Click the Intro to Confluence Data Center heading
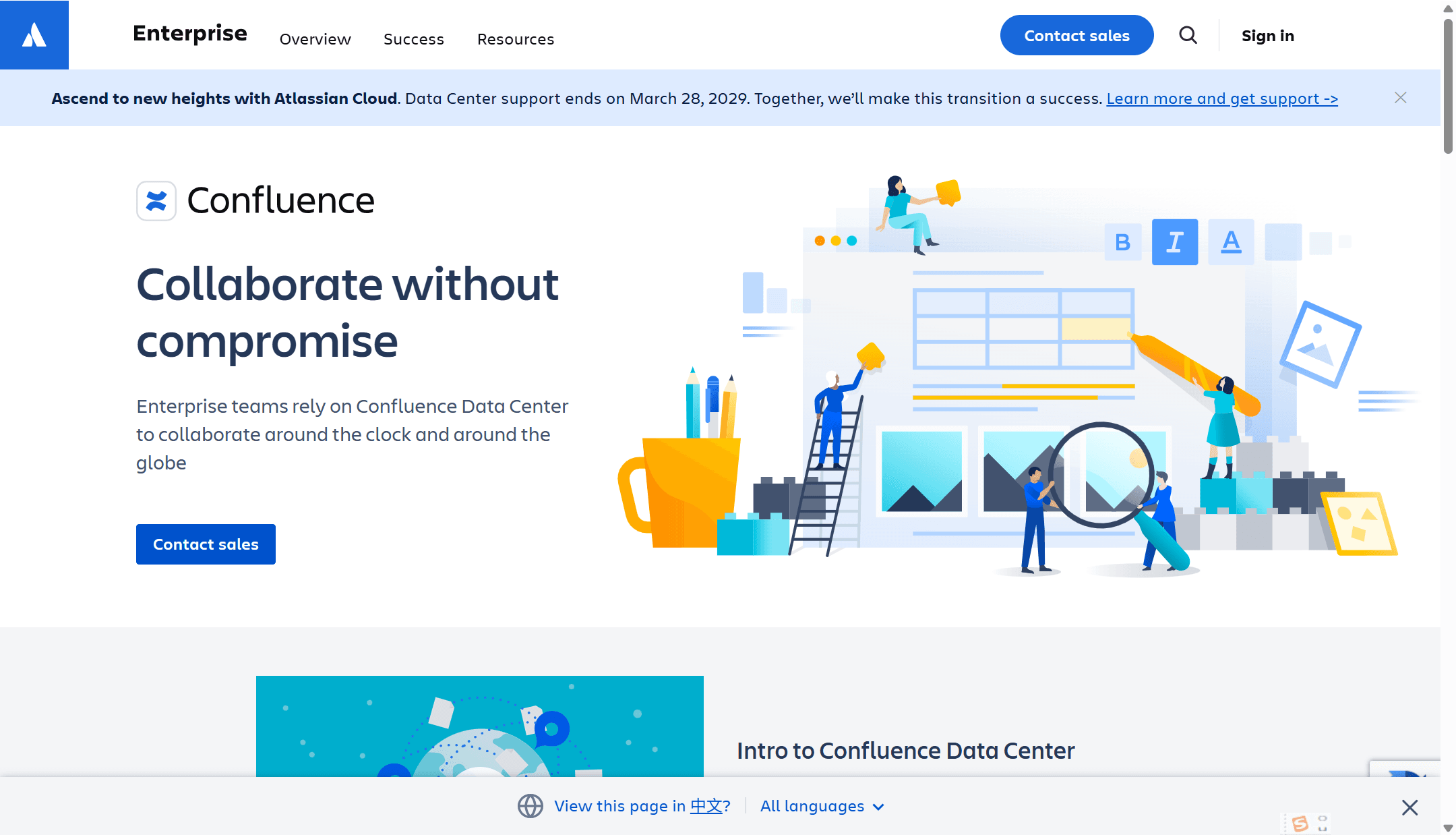The image size is (1456, 835). pyautogui.click(x=906, y=751)
